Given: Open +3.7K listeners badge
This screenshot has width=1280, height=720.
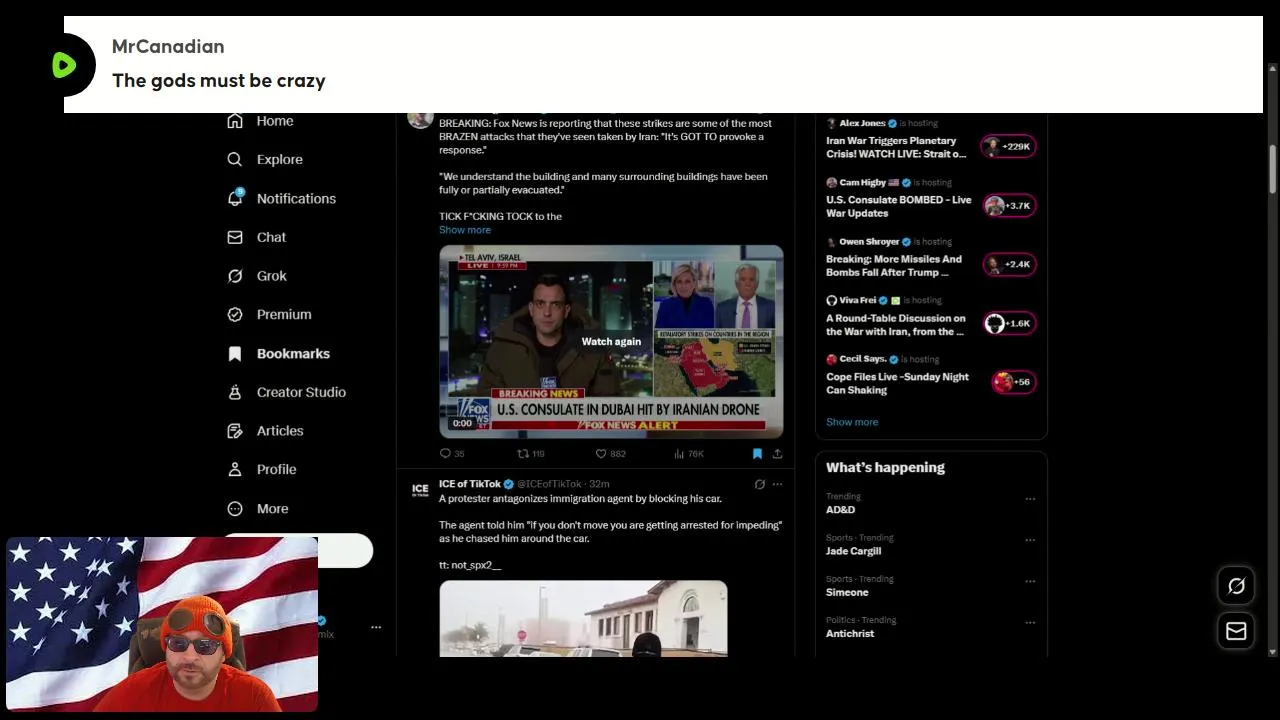Looking at the screenshot, I should click(1008, 205).
